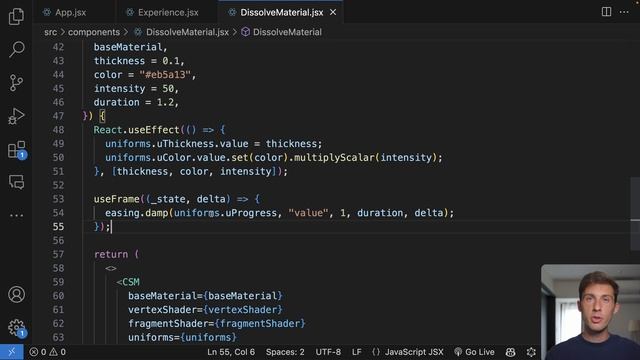Click Copilot status icon in status bar
The image size is (640, 360).
tap(510, 352)
